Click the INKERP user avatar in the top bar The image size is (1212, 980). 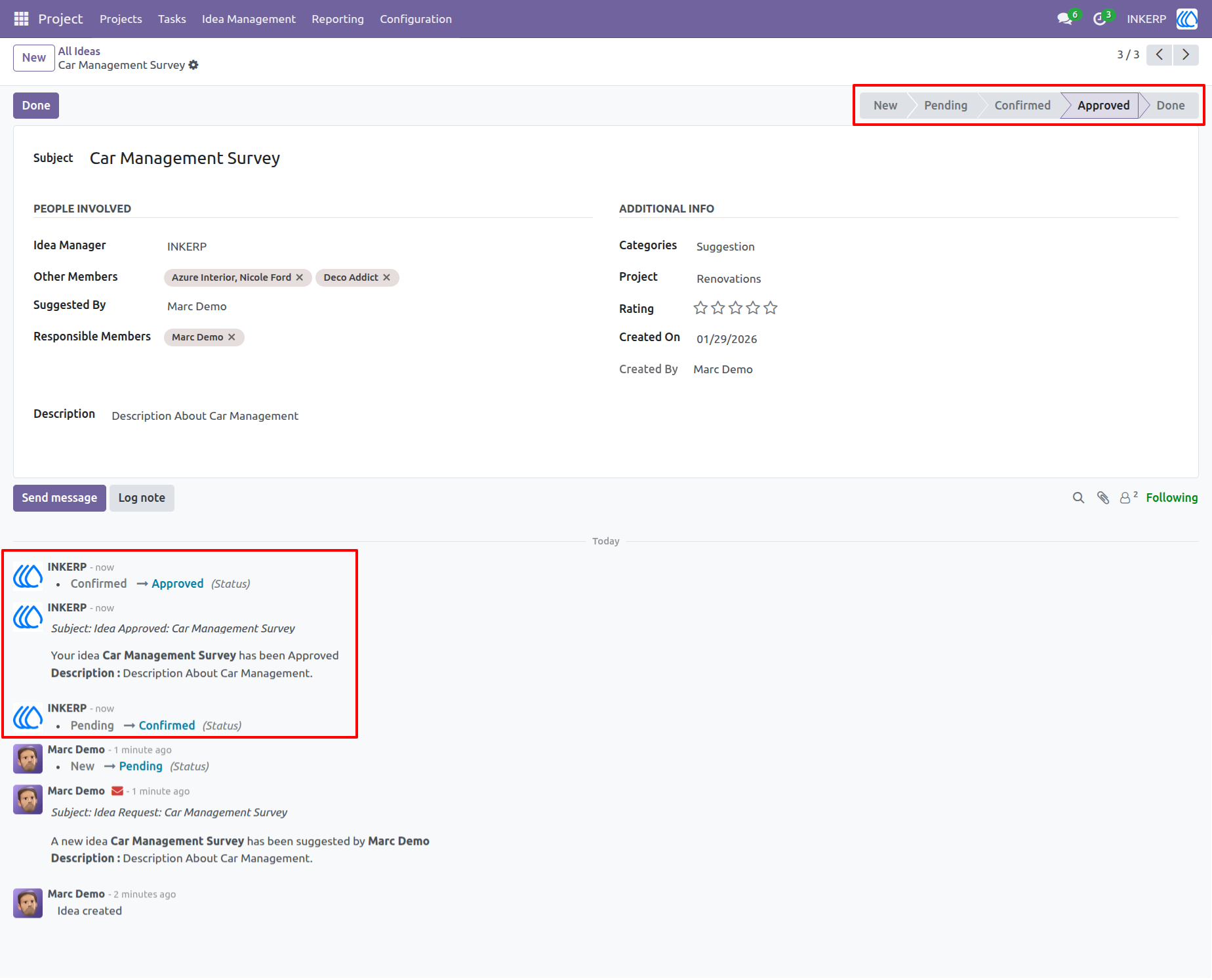pyautogui.click(x=1187, y=19)
